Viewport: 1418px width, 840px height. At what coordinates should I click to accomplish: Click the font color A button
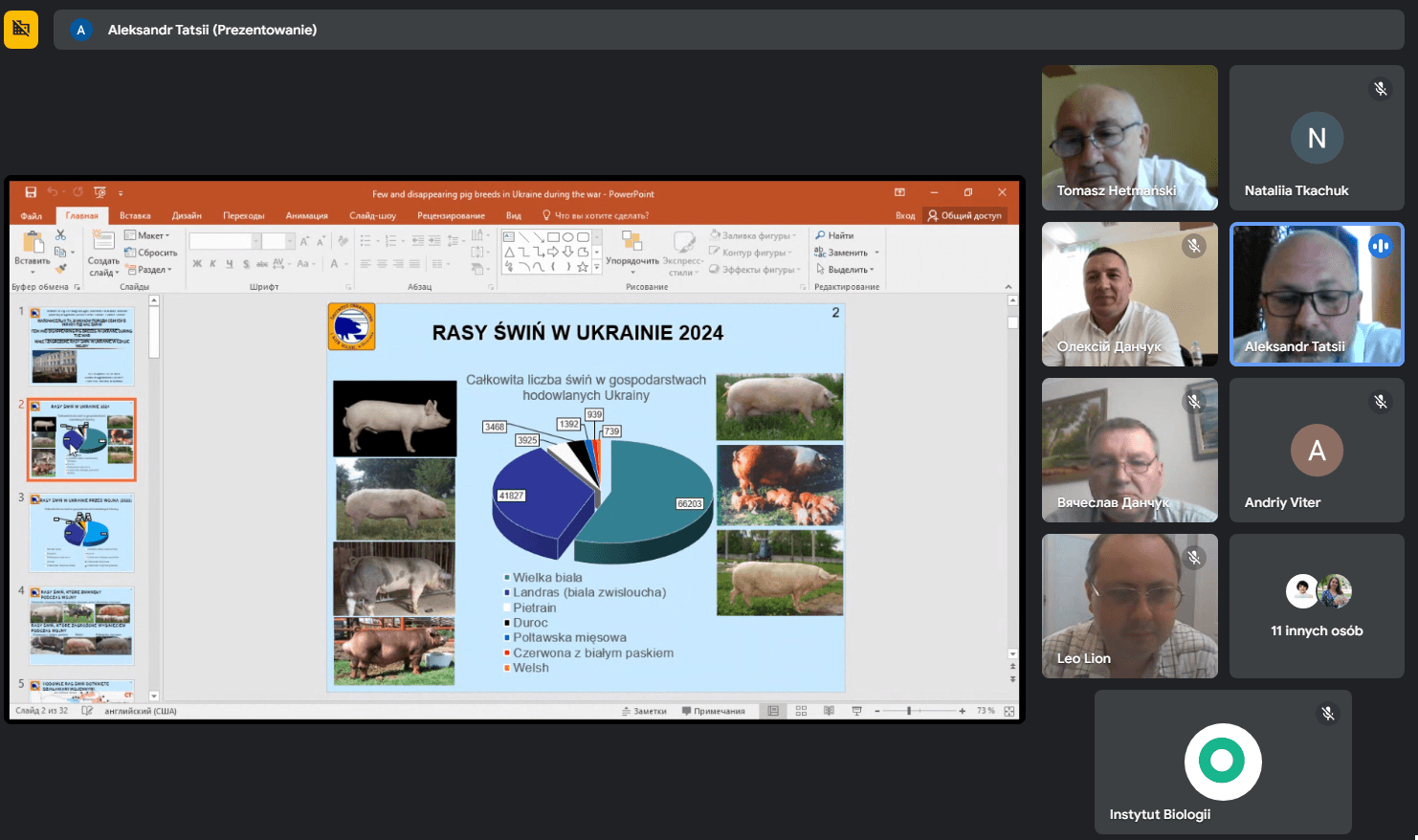coord(334,264)
